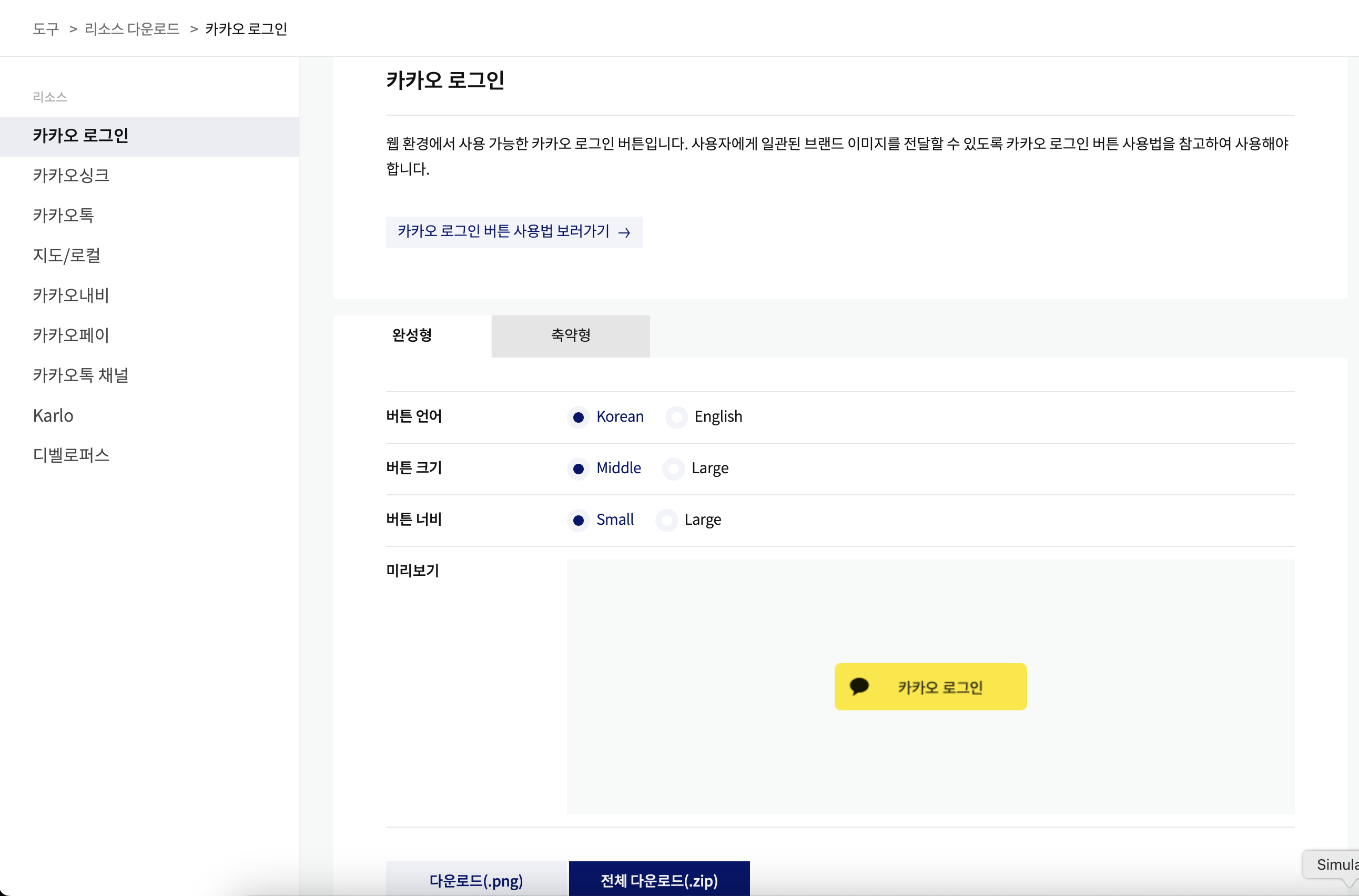Go to 도구 breadcrumb link
Viewport: 1359px width, 896px height.
click(46, 28)
